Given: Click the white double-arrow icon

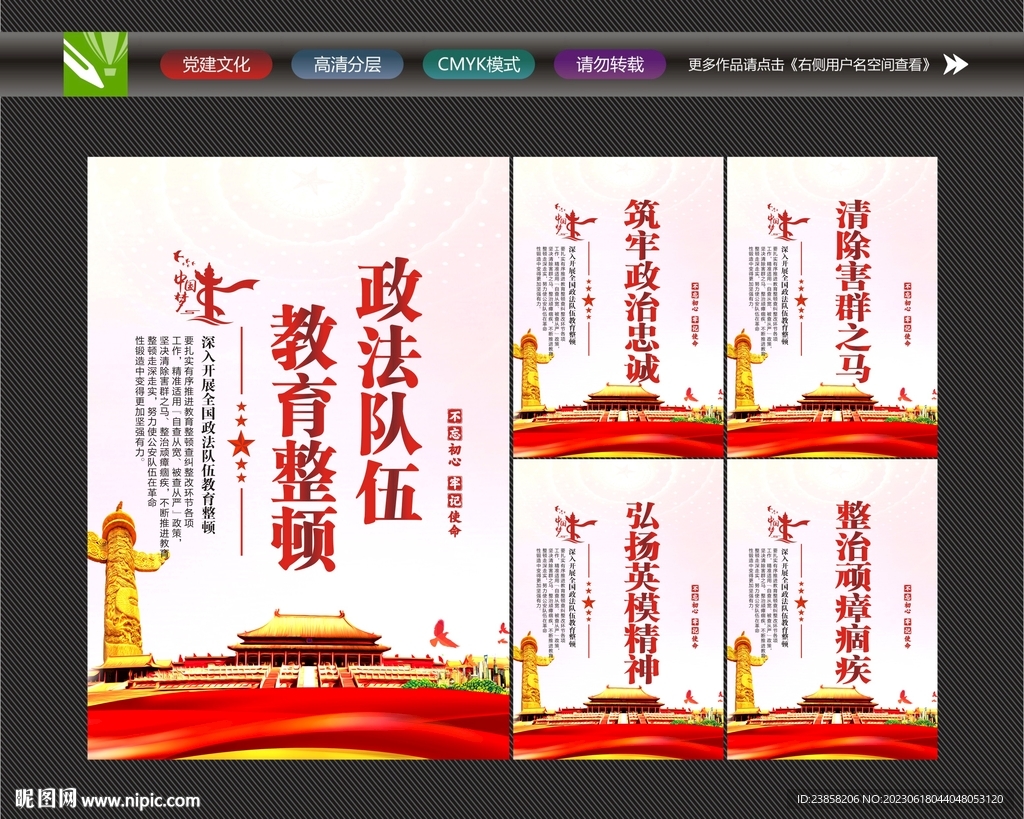Looking at the screenshot, I should point(955,65).
